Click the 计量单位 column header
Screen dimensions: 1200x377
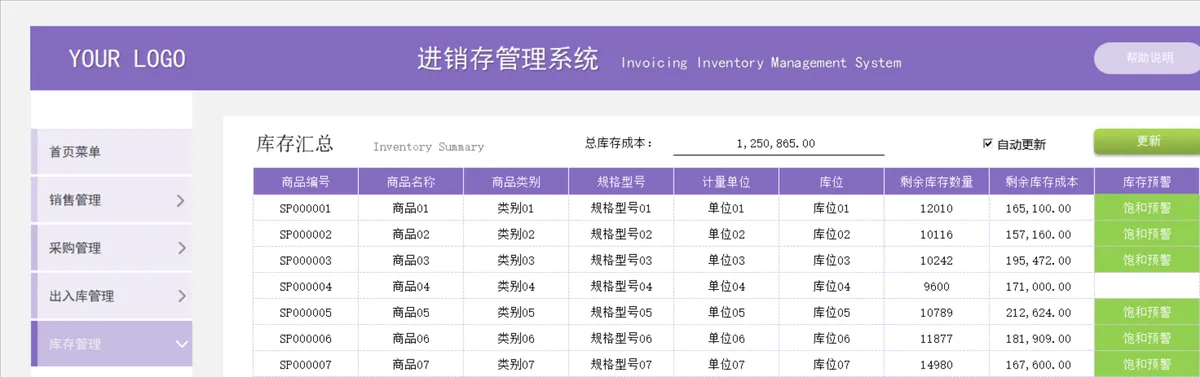pyautogui.click(x=726, y=182)
